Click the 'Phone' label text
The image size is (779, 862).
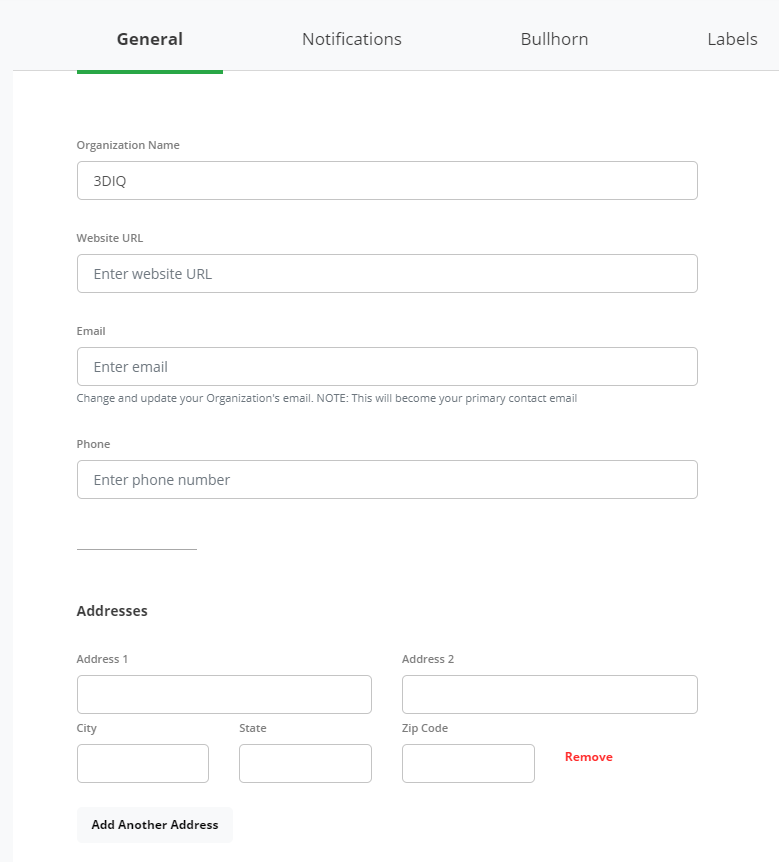[x=93, y=444]
